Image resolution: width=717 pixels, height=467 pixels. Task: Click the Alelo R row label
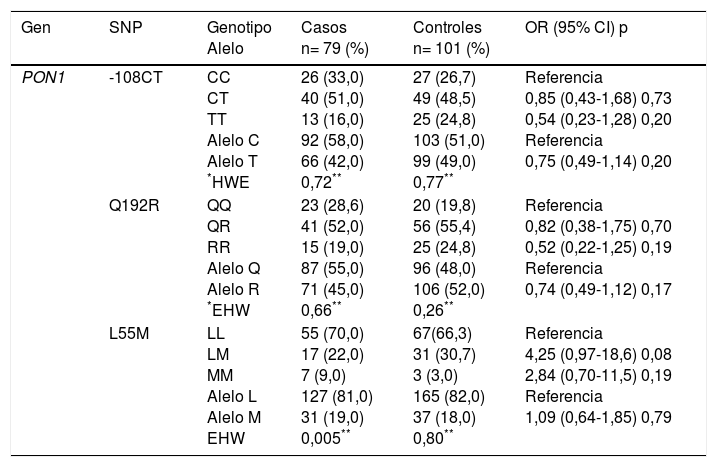tap(233, 286)
